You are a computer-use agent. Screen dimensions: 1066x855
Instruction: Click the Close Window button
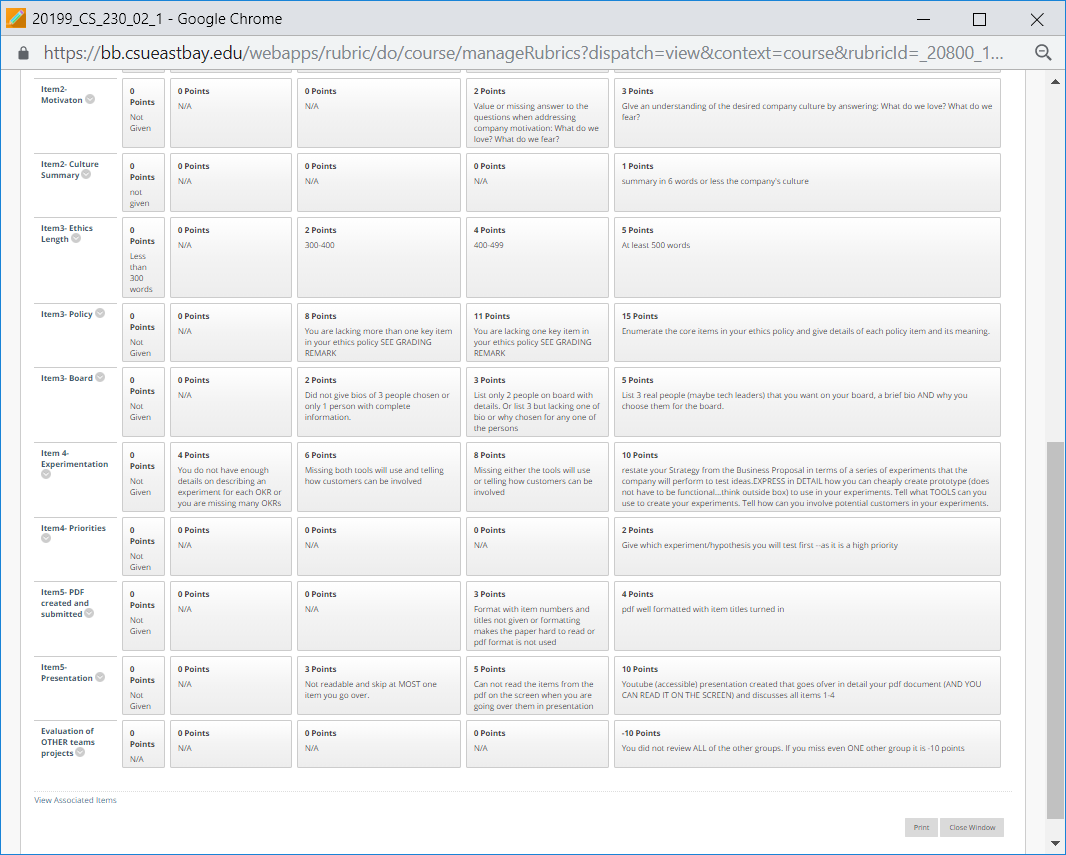(x=971, y=828)
